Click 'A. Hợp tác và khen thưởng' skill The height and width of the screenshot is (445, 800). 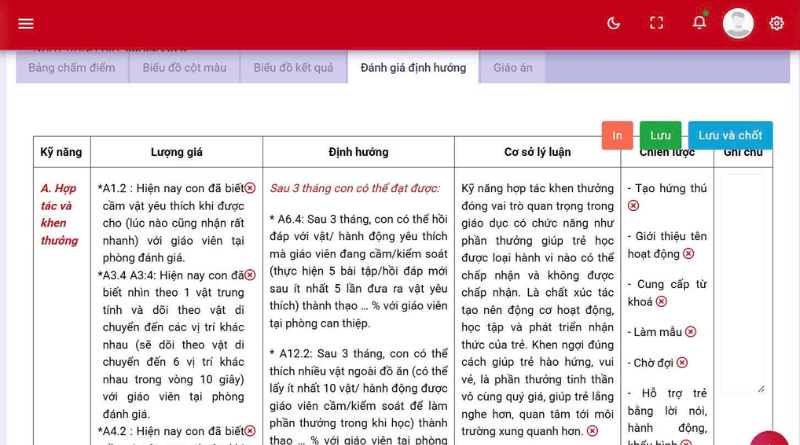59,214
